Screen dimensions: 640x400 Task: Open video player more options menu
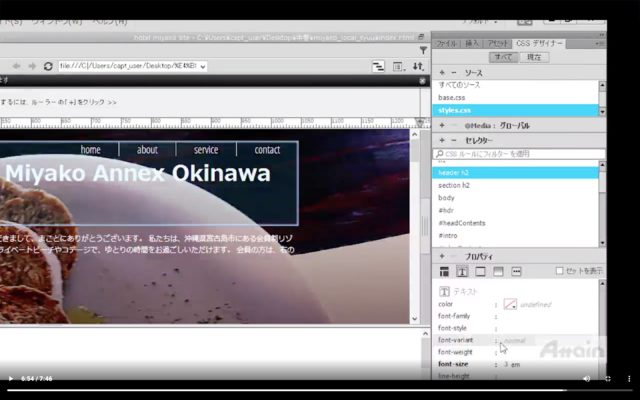[629, 379]
